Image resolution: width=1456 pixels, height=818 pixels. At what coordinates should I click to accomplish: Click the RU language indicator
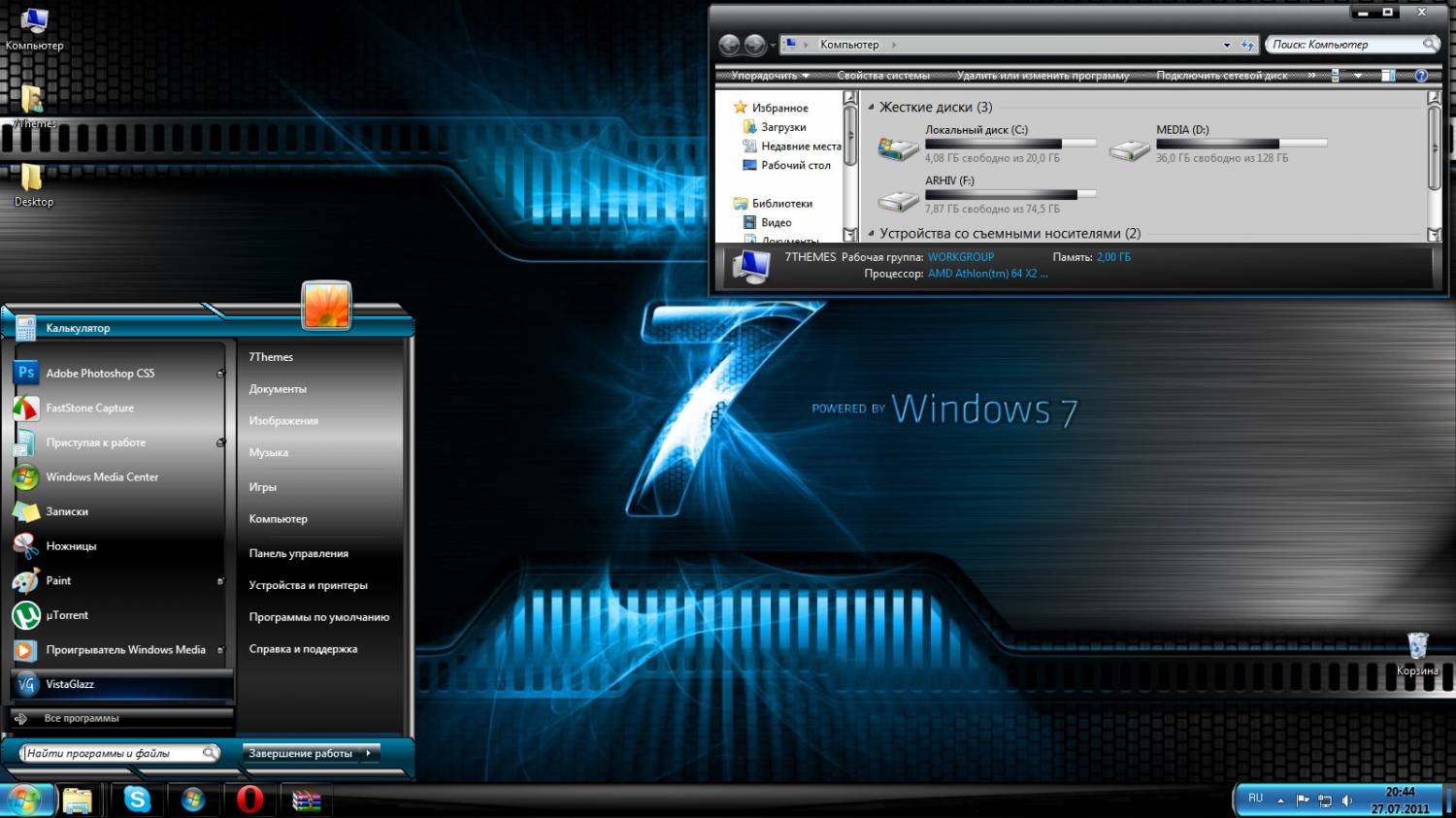1255,798
